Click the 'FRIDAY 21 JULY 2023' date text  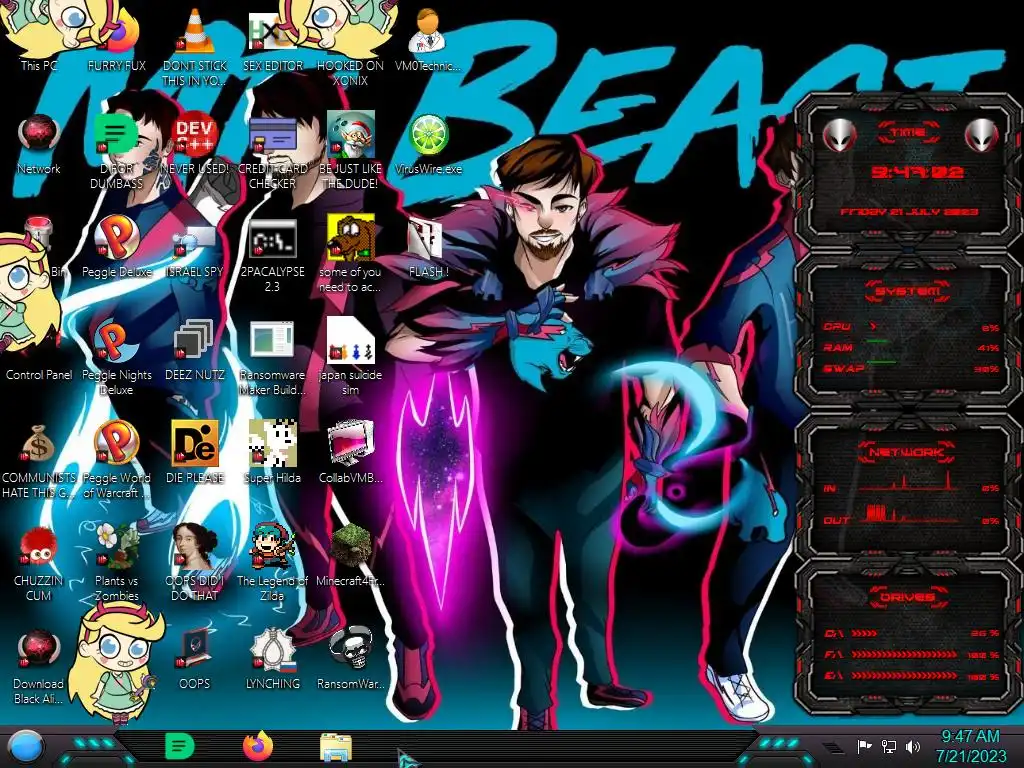point(909,212)
